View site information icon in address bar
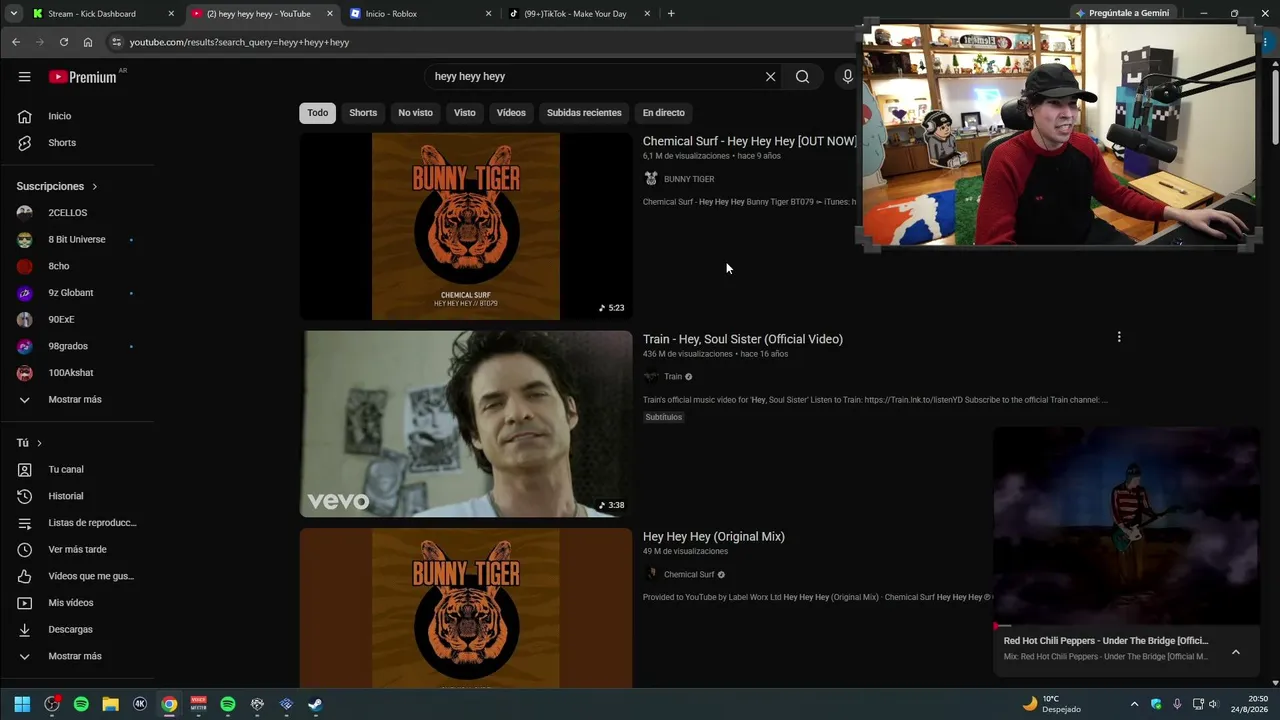The image size is (1280, 720). 116,42
